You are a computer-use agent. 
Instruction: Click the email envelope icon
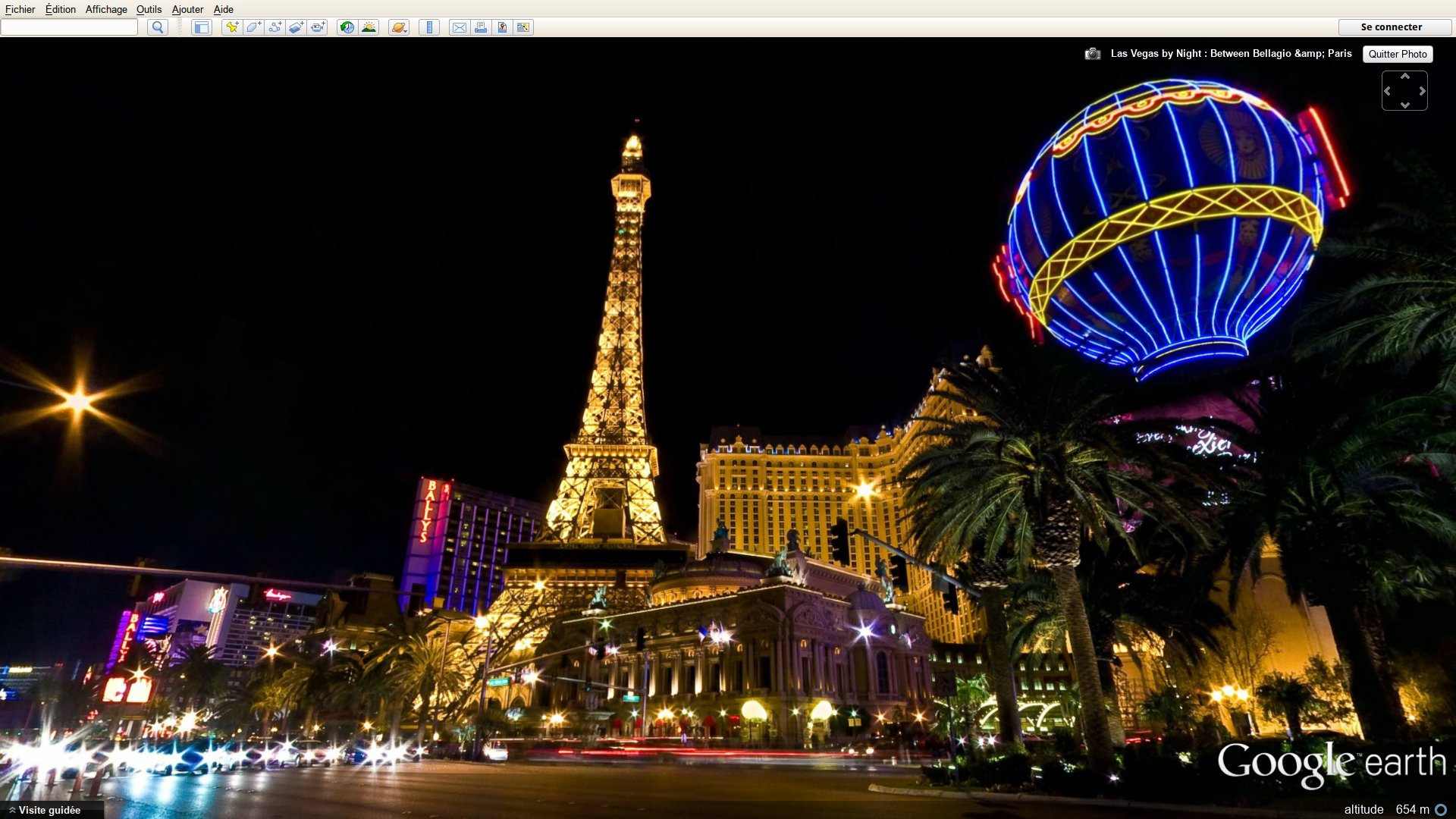(459, 27)
